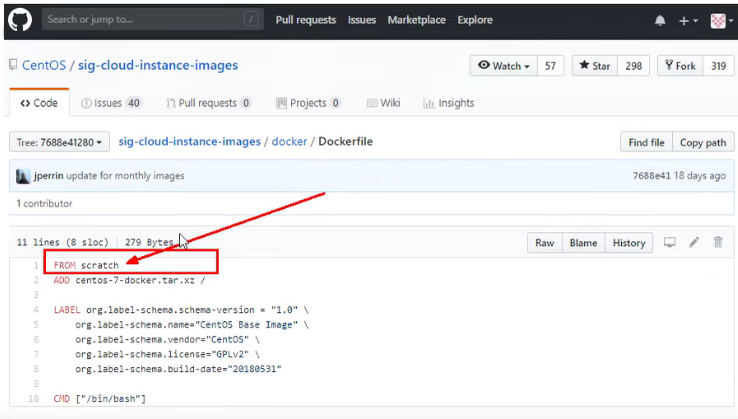Open the GitHub home logo
Viewport: 738px width, 419px height.
(20, 20)
